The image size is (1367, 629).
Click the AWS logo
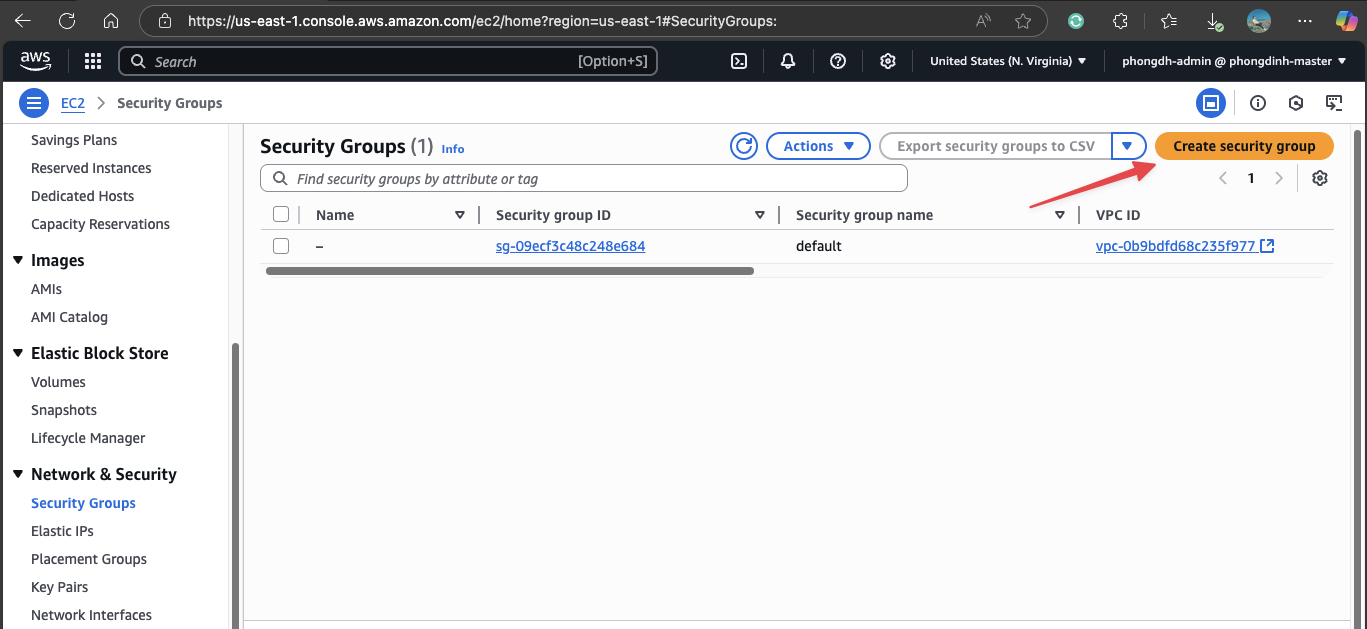(36, 61)
